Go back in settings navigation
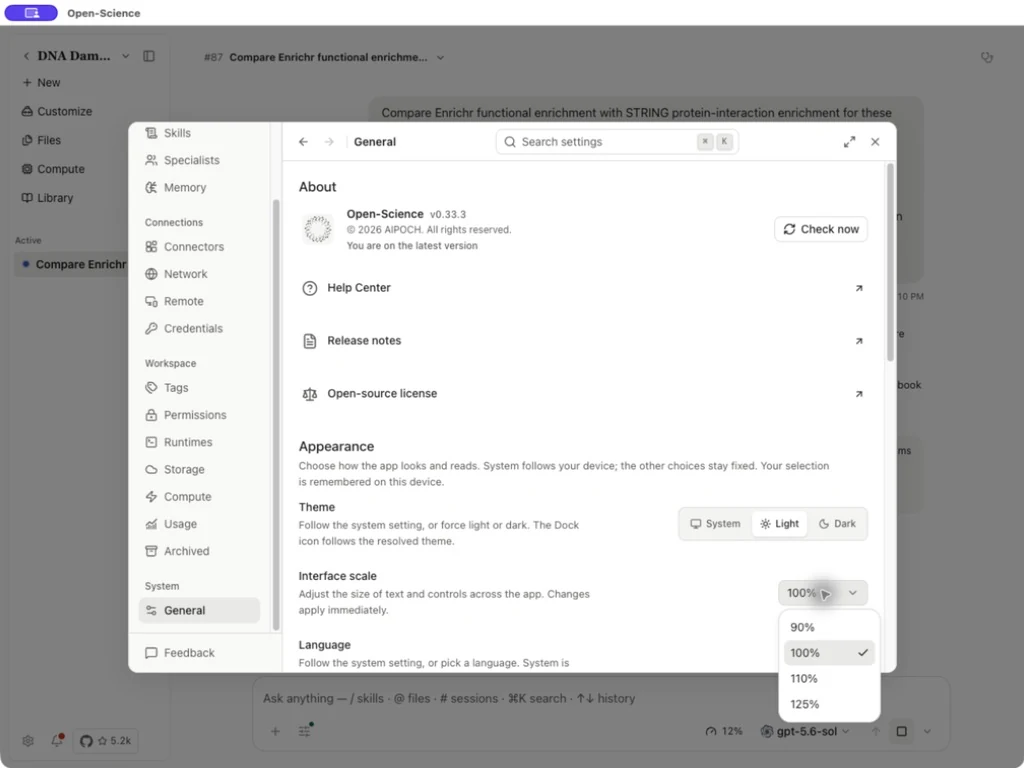 303,142
